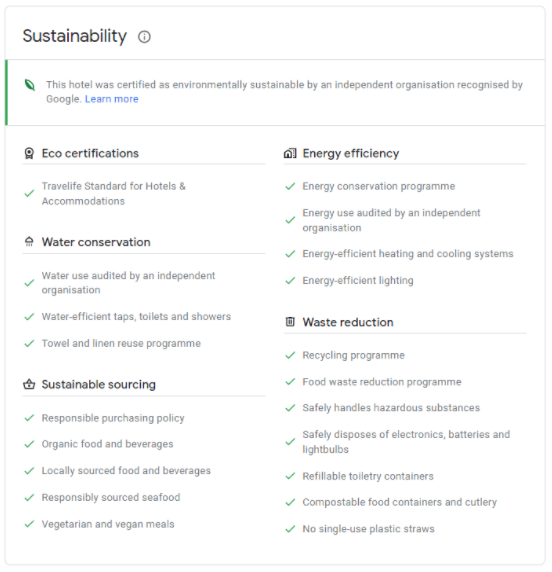Click the checkmark beside Organic food and beverages

[x=29, y=444]
